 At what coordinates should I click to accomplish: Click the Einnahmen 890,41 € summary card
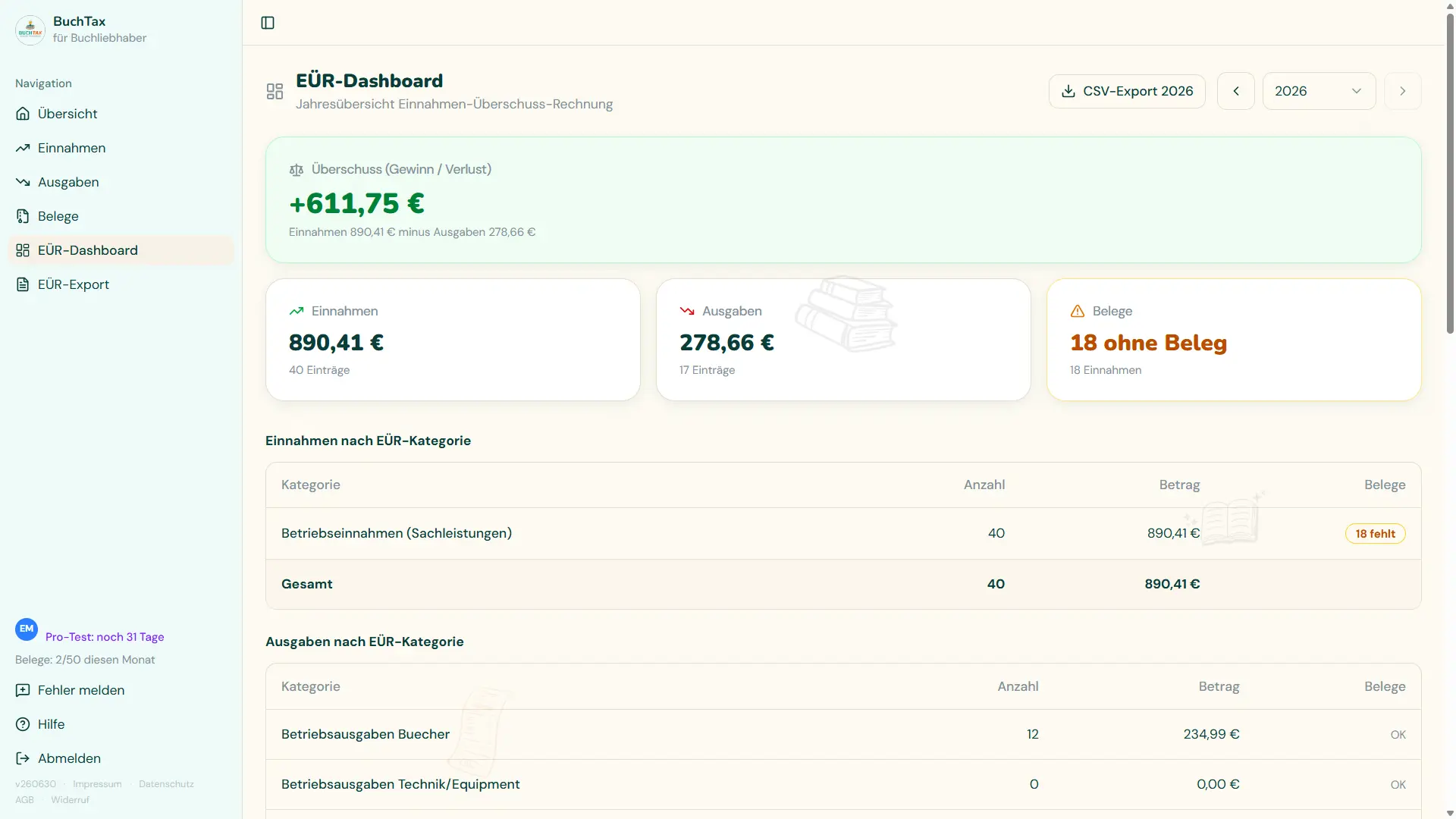[x=453, y=340]
